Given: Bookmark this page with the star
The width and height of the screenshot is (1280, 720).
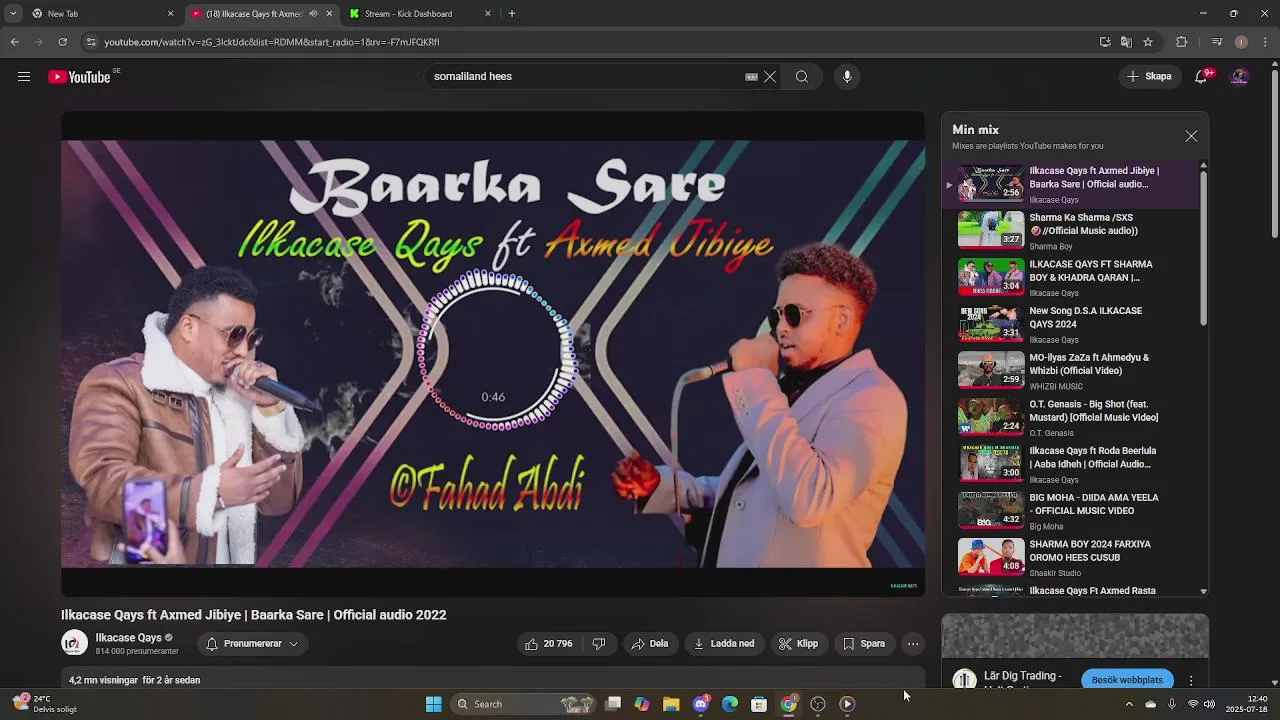Looking at the screenshot, I should click(x=1148, y=42).
